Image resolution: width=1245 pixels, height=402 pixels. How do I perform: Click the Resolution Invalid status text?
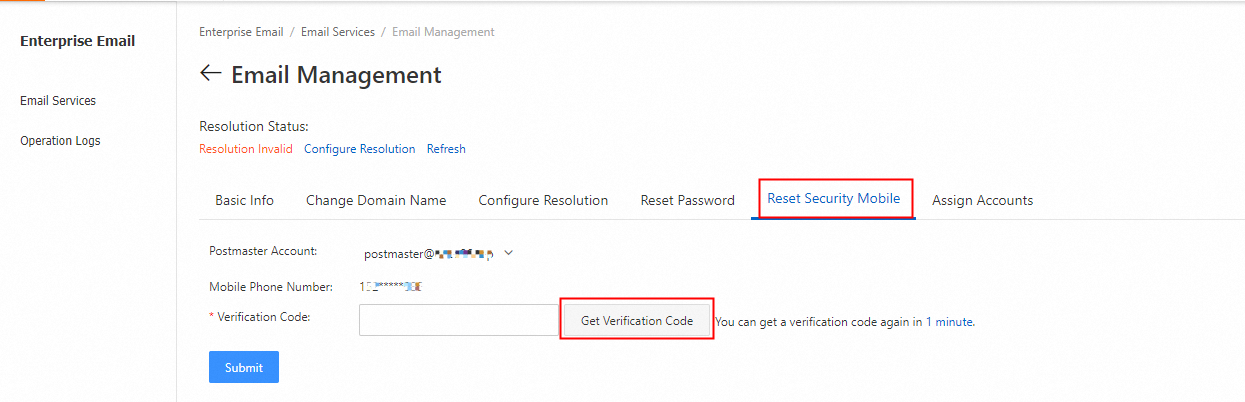click(x=246, y=149)
